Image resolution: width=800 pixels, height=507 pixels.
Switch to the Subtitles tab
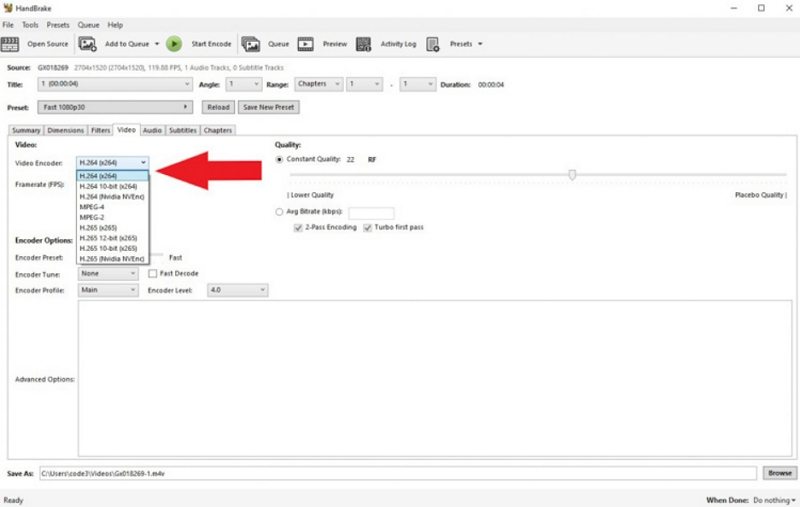[183, 131]
